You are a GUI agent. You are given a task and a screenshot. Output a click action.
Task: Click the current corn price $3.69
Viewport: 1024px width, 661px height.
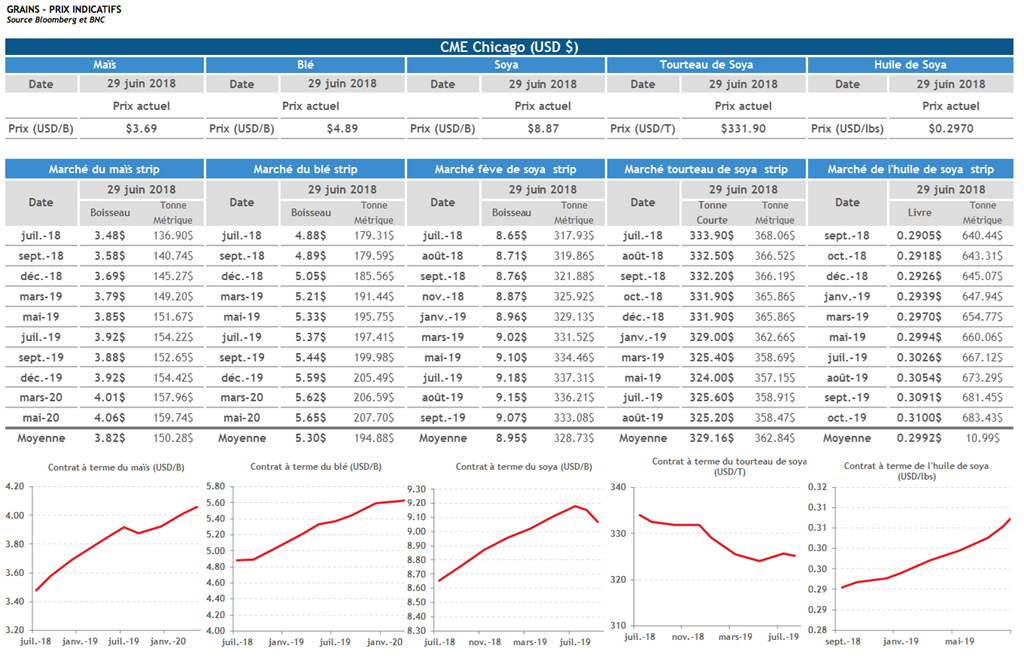(x=142, y=128)
